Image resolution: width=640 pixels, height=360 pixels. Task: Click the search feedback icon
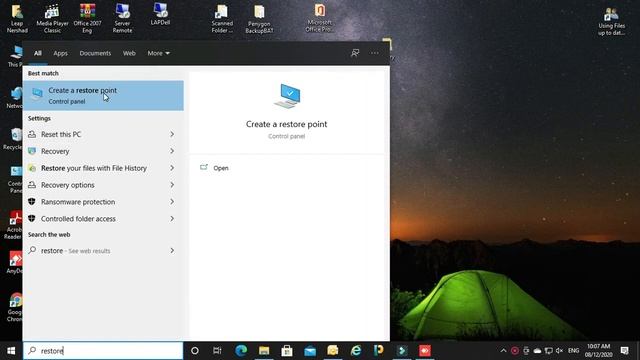(355, 53)
